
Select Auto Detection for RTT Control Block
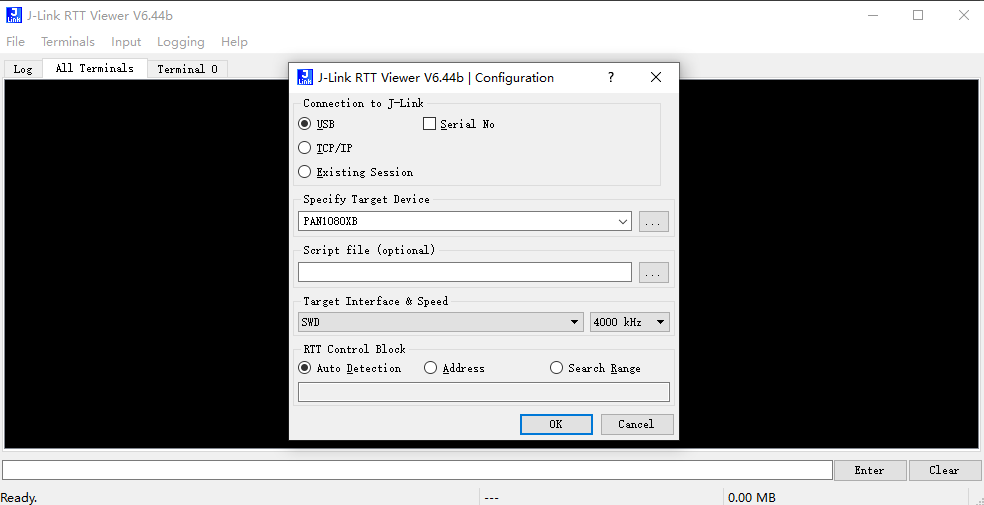tap(304, 368)
